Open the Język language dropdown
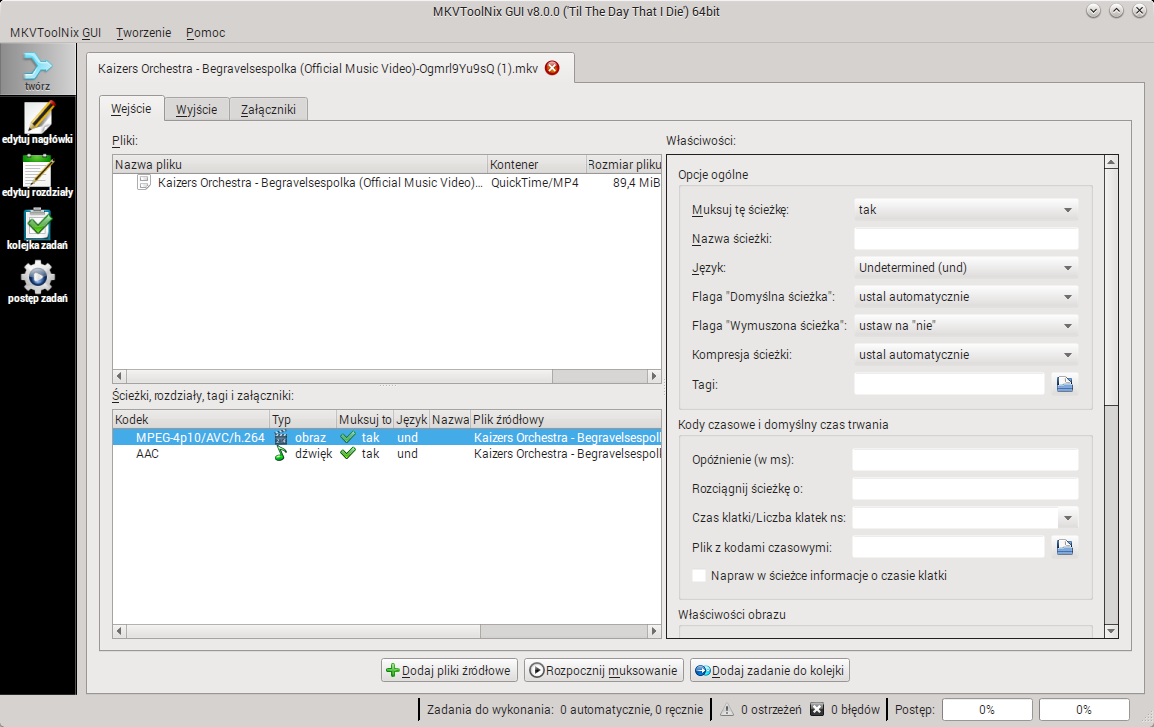Viewport: 1154px width, 727px height. click(x=966, y=268)
